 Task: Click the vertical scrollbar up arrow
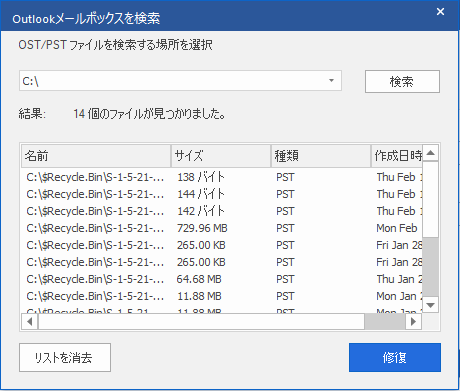click(x=431, y=153)
